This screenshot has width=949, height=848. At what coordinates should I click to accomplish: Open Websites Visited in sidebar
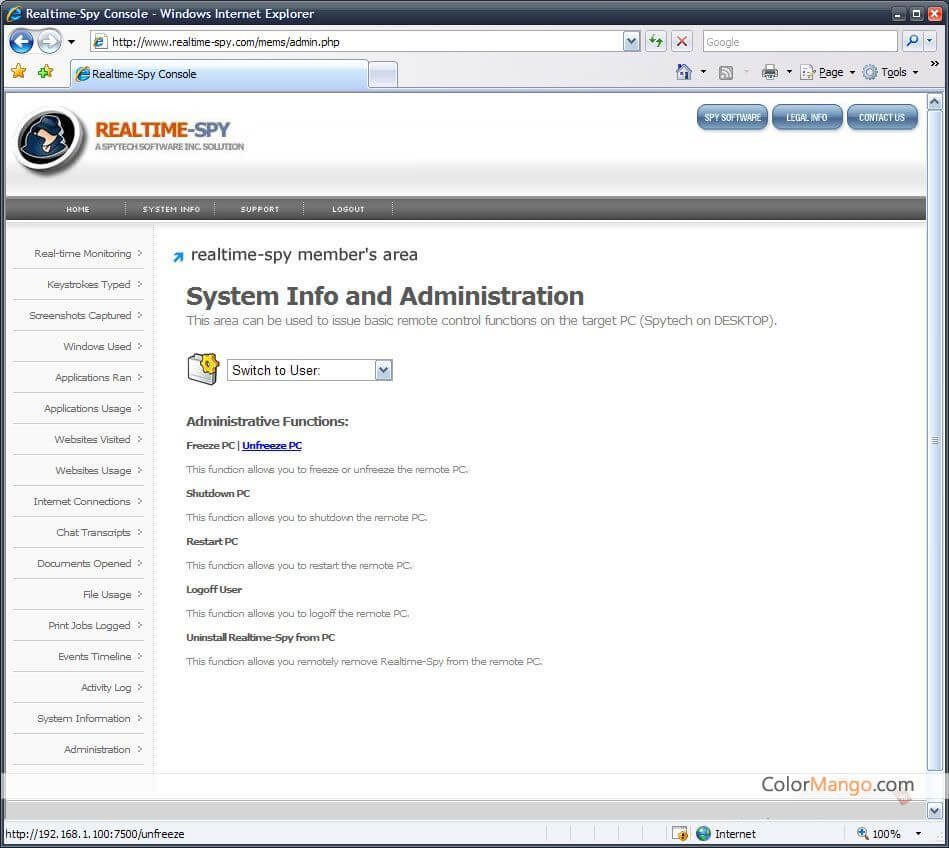[92, 439]
